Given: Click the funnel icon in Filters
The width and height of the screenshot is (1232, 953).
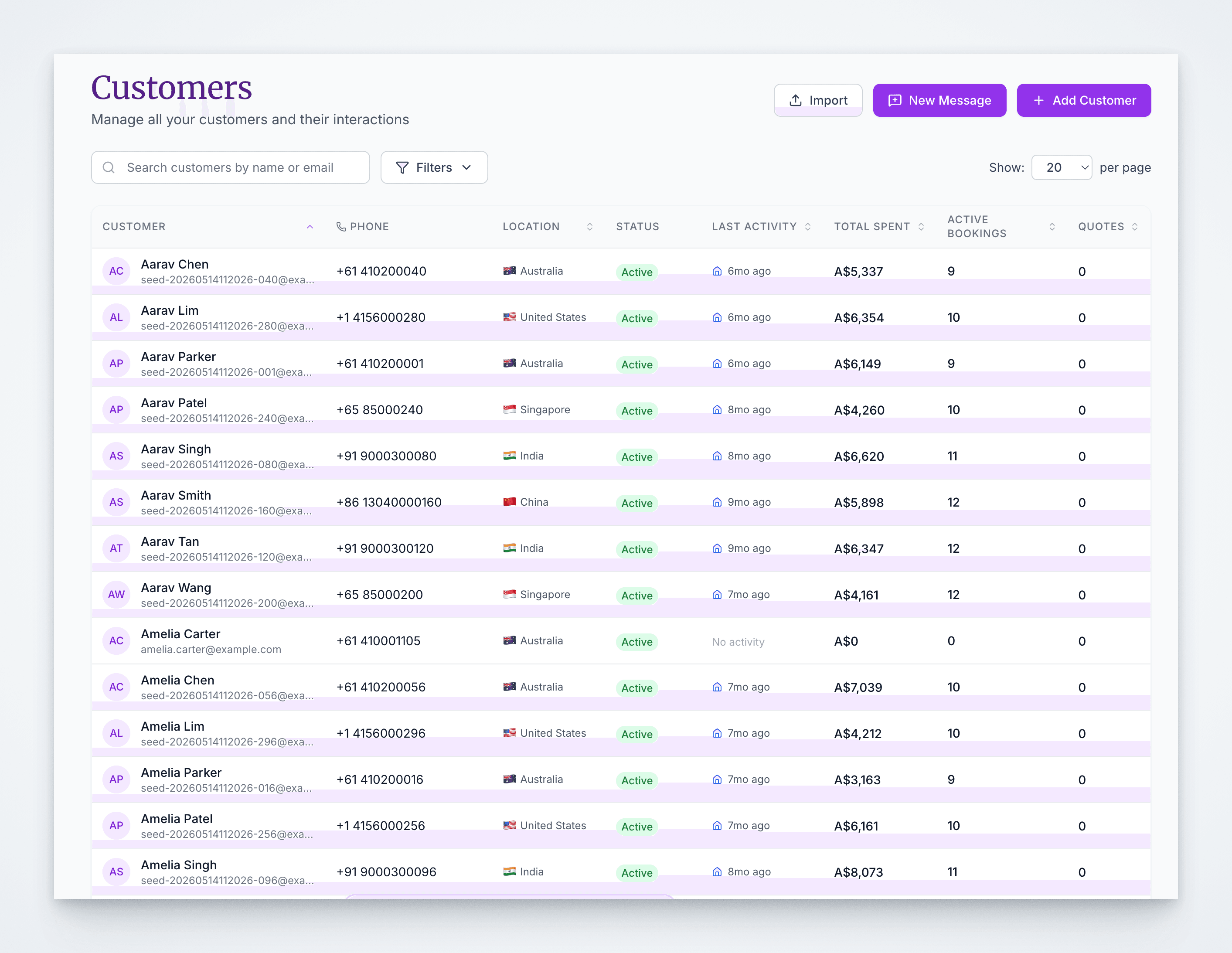Looking at the screenshot, I should (x=402, y=167).
